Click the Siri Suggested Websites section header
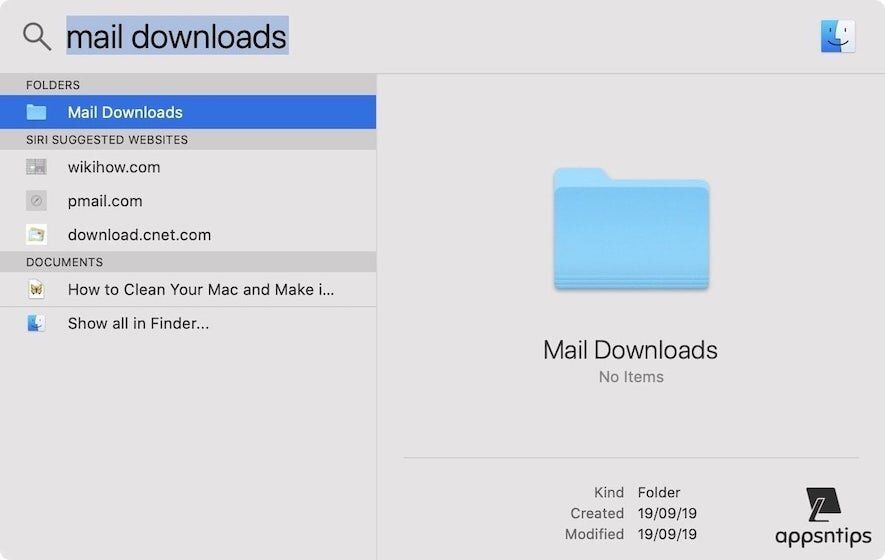The height and width of the screenshot is (560, 885). coord(107,140)
